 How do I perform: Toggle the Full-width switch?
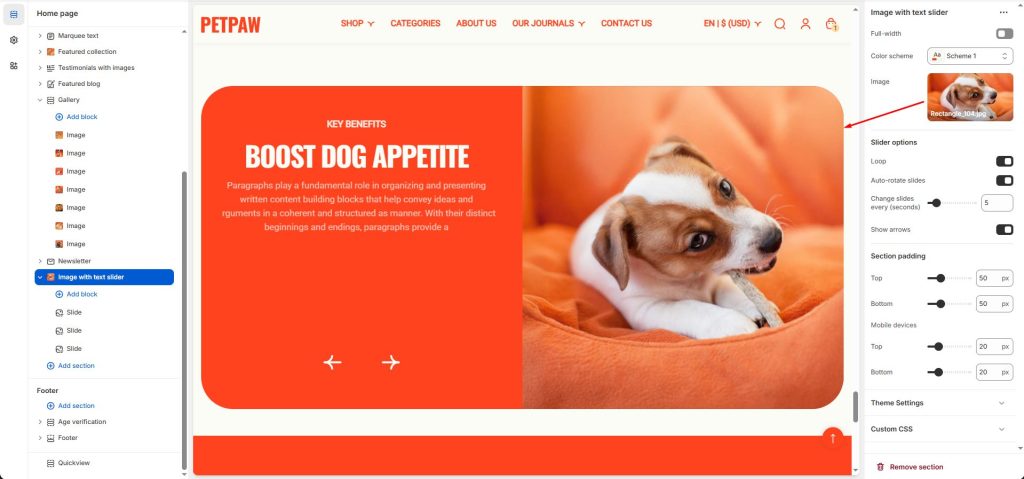point(1004,33)
